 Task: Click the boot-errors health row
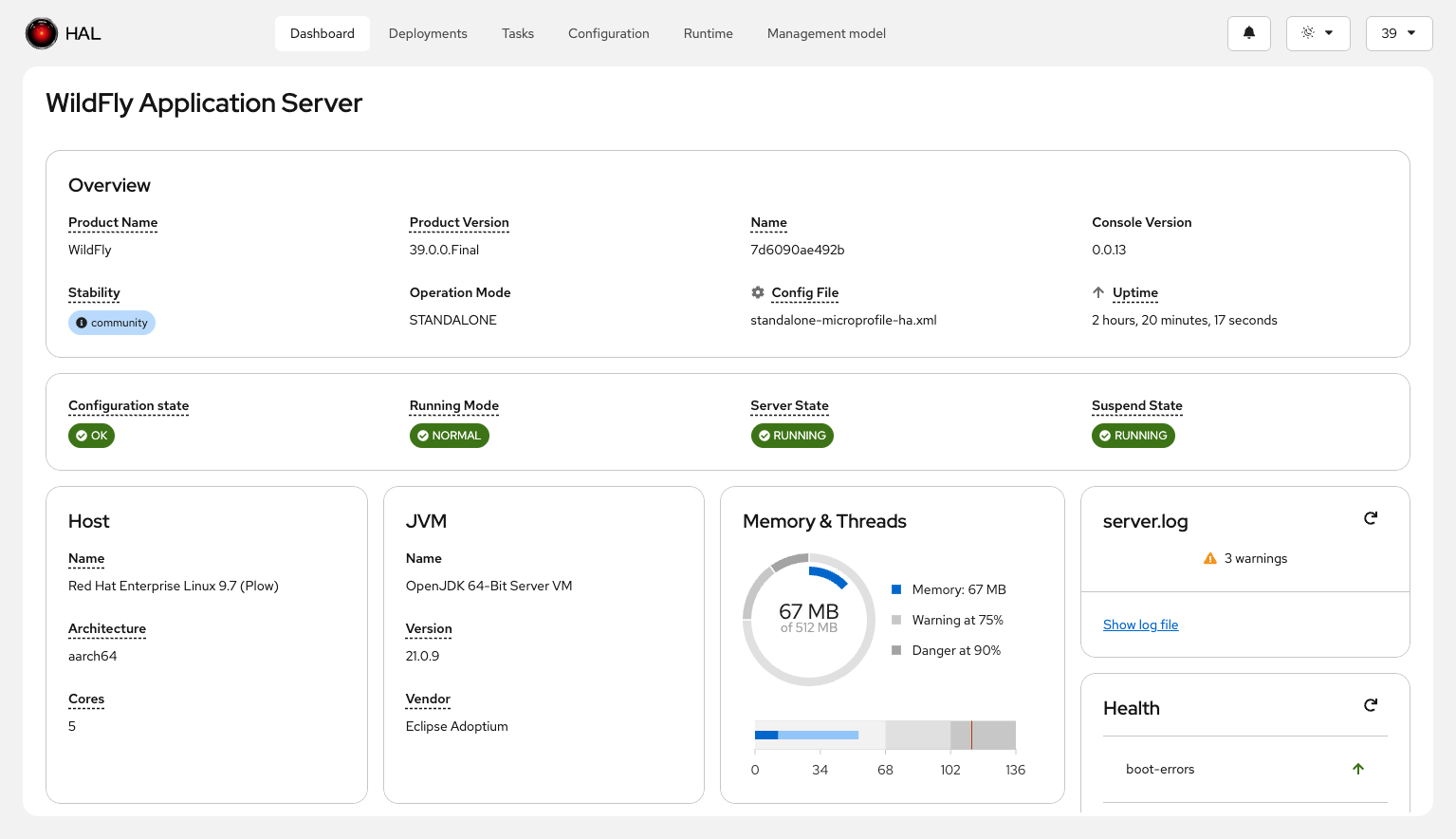(x=1245, y=769)
